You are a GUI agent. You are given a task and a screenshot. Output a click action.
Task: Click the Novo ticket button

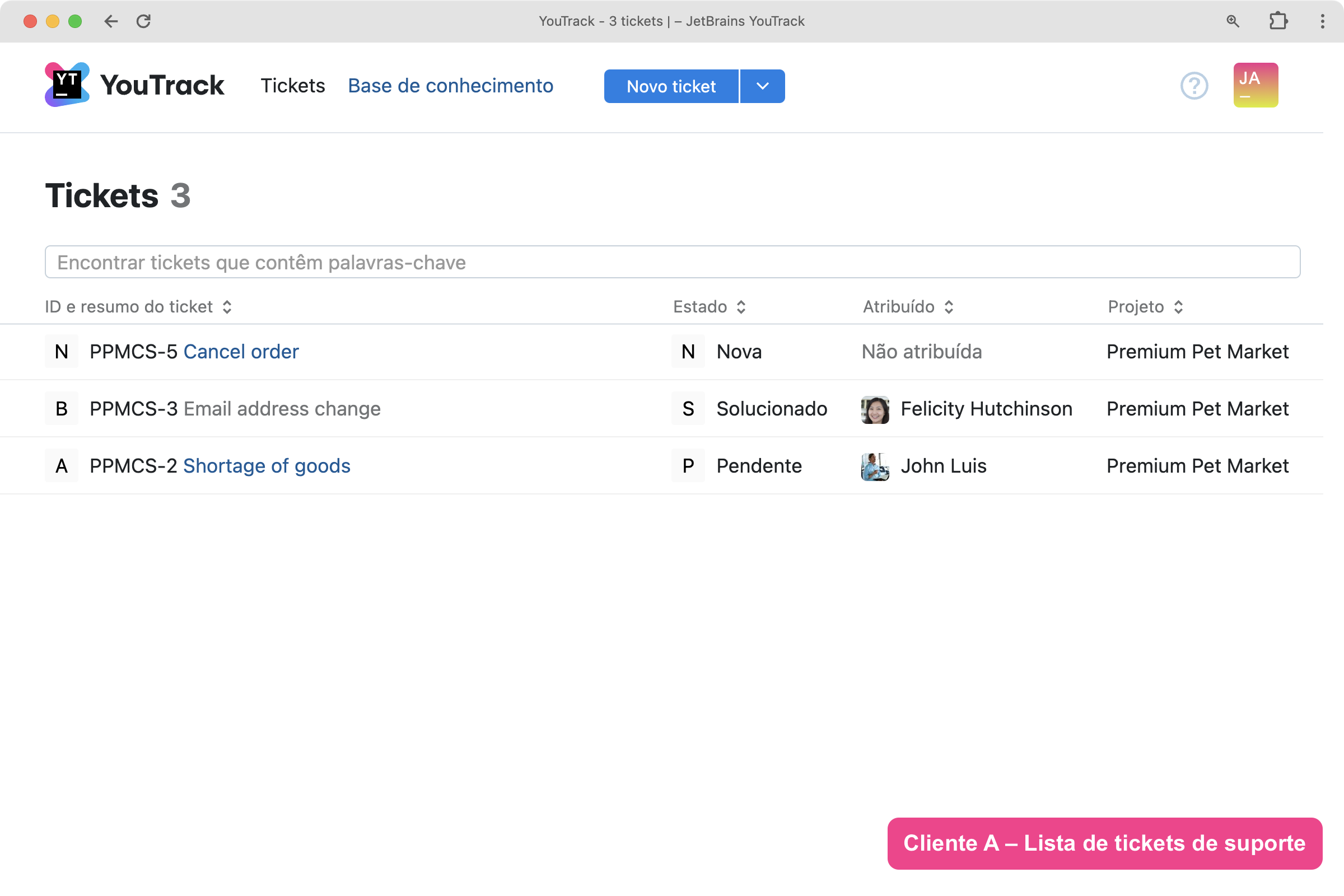click(x=671, y=86)
